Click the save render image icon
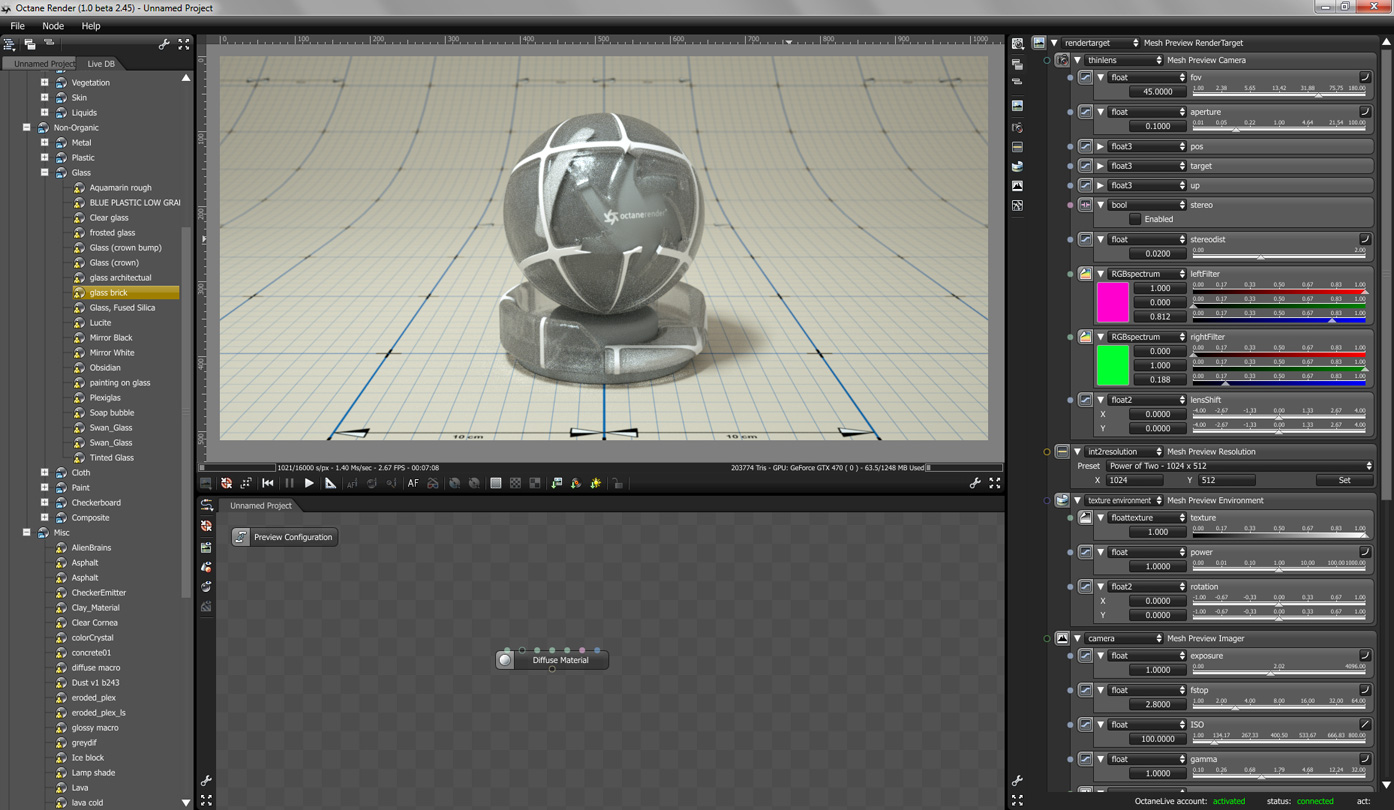1394x810 pixels. 557,483
